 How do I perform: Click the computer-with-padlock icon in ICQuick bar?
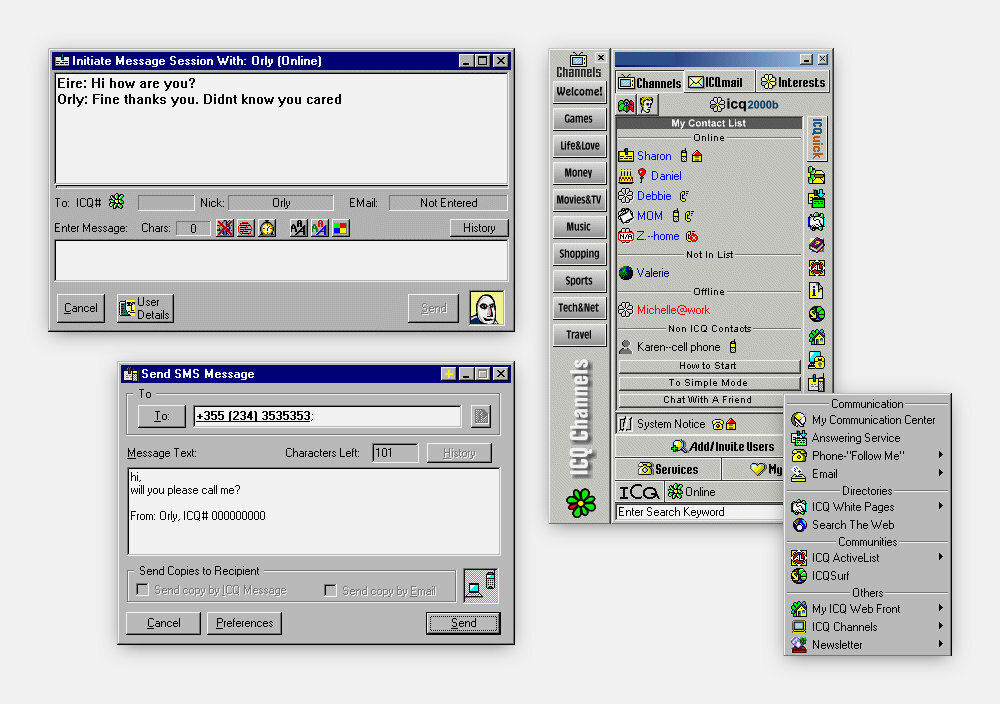(816, 360)
